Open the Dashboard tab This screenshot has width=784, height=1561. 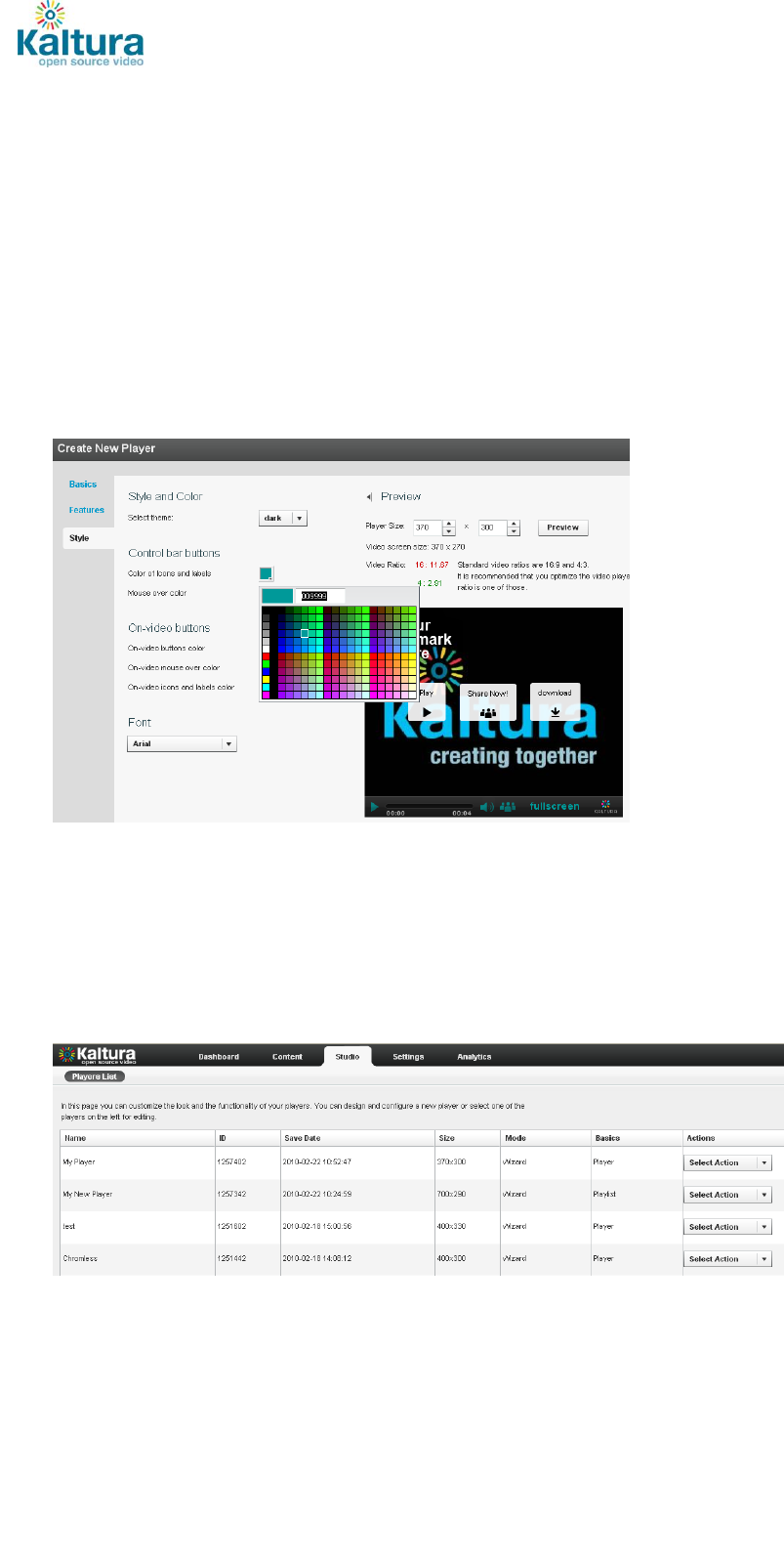[219, 1057]
